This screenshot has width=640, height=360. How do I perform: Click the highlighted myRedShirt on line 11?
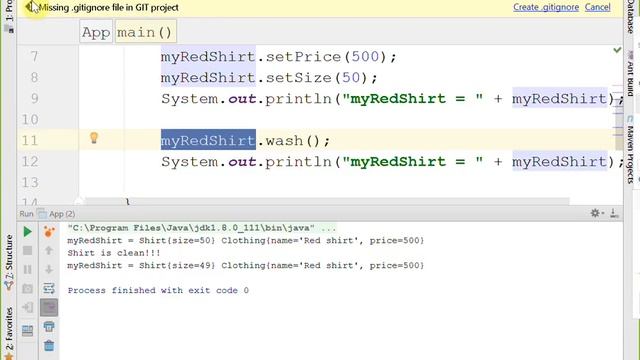tap(208, 140)
